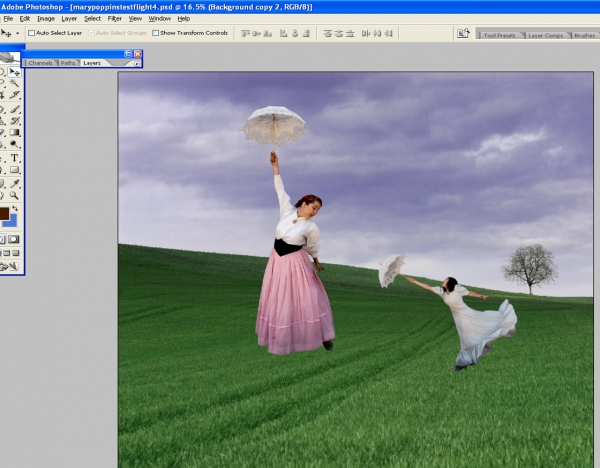Open the tool preset picker arrow

[x=18, y=33]
